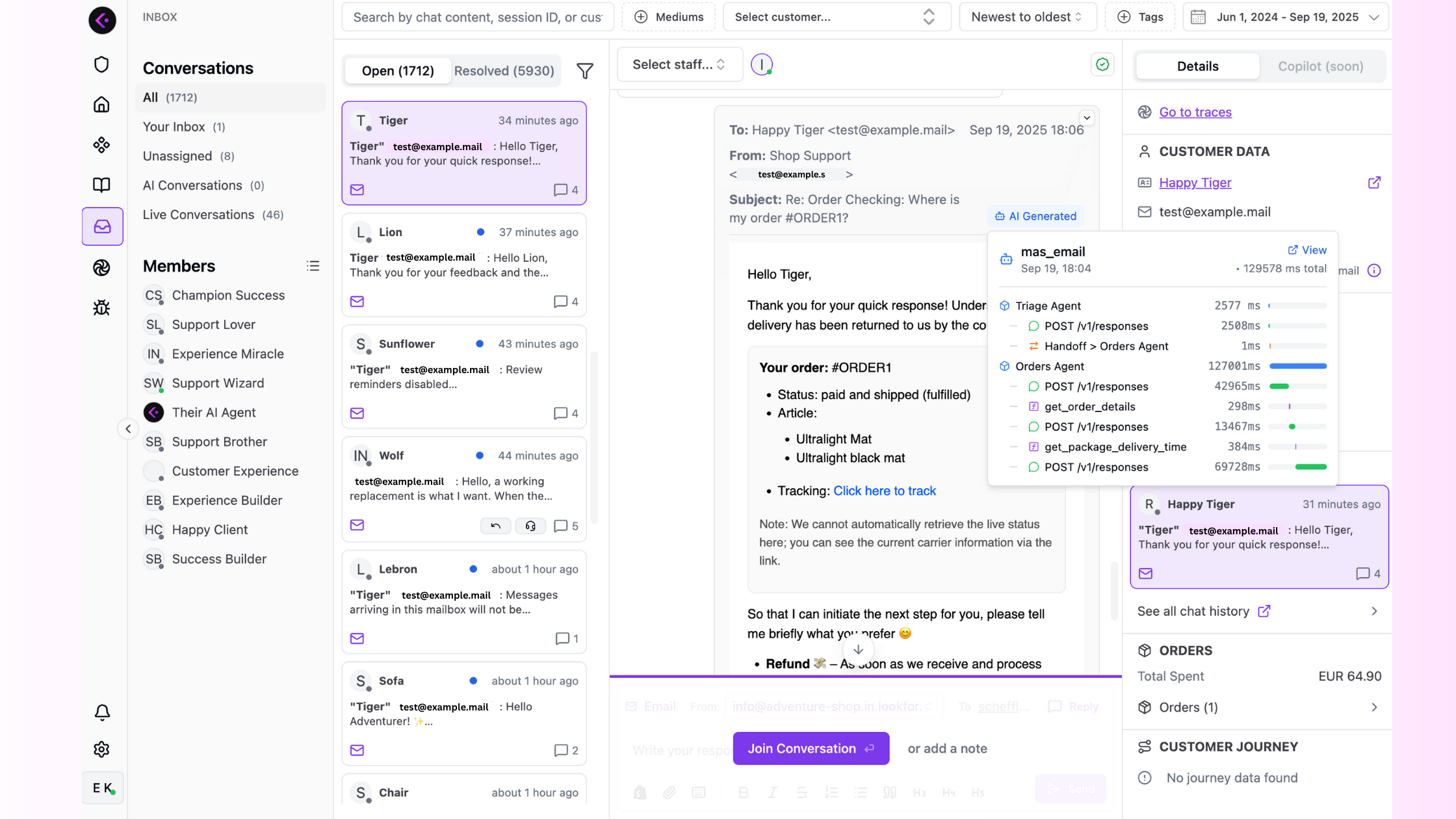This screenshot has height=819, width=1456.
Task: Click the green resolve checkmark icon
Action: pyautogui.click(x=1102, y=64)
